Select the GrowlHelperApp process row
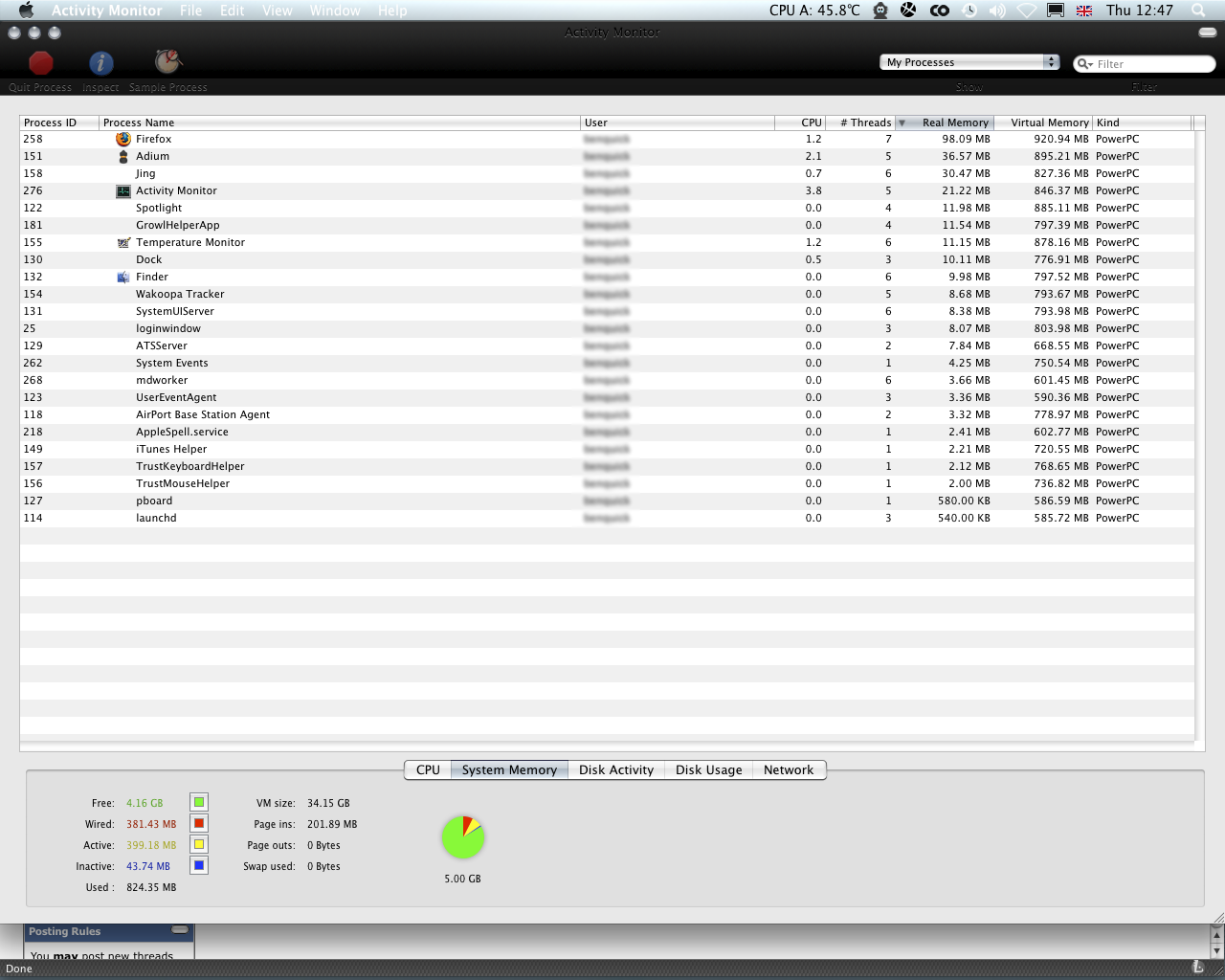 [x=607, y=225]
